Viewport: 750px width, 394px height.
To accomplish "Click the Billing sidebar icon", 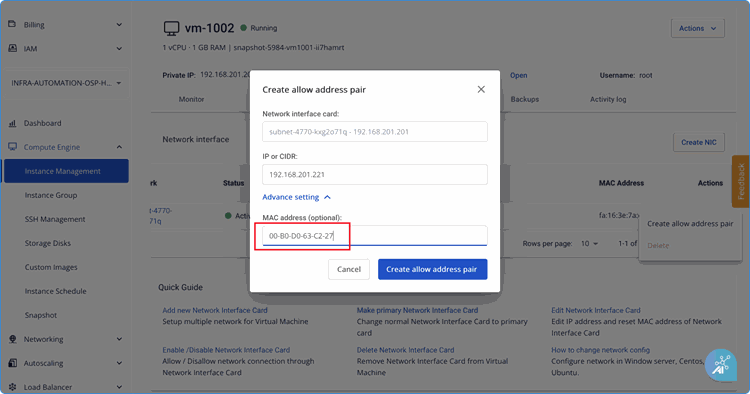I will click(x=12, y=24).
